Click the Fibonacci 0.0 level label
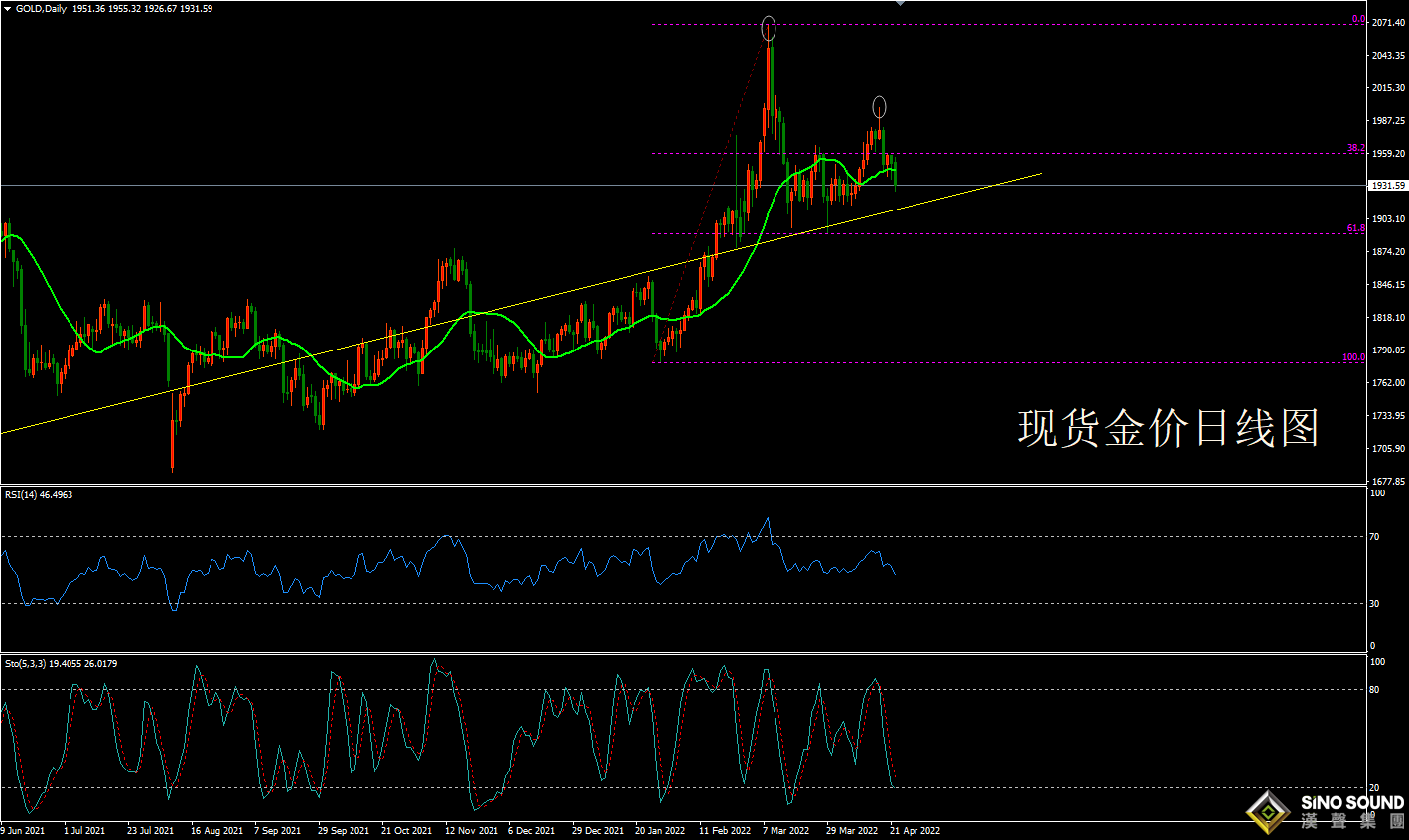The height and width of the screenshot is (840, 1409). click(1358, 19)
